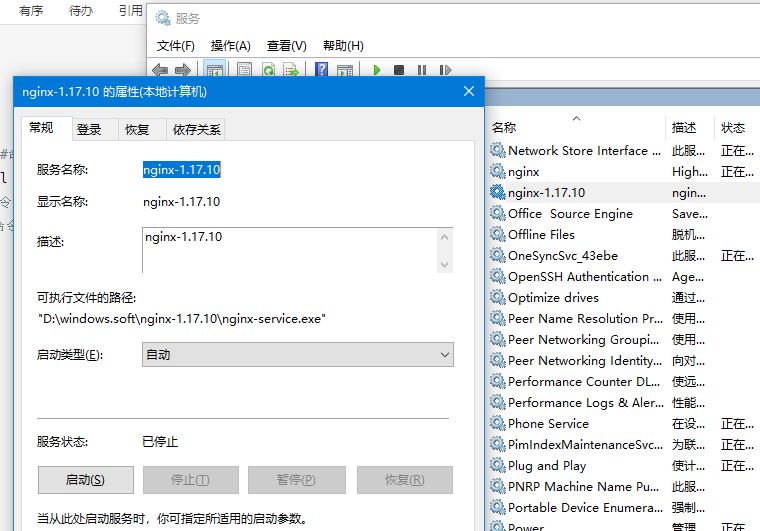Select the Portable Device Enumera... service
760x531 pixels.
[624, 507]
